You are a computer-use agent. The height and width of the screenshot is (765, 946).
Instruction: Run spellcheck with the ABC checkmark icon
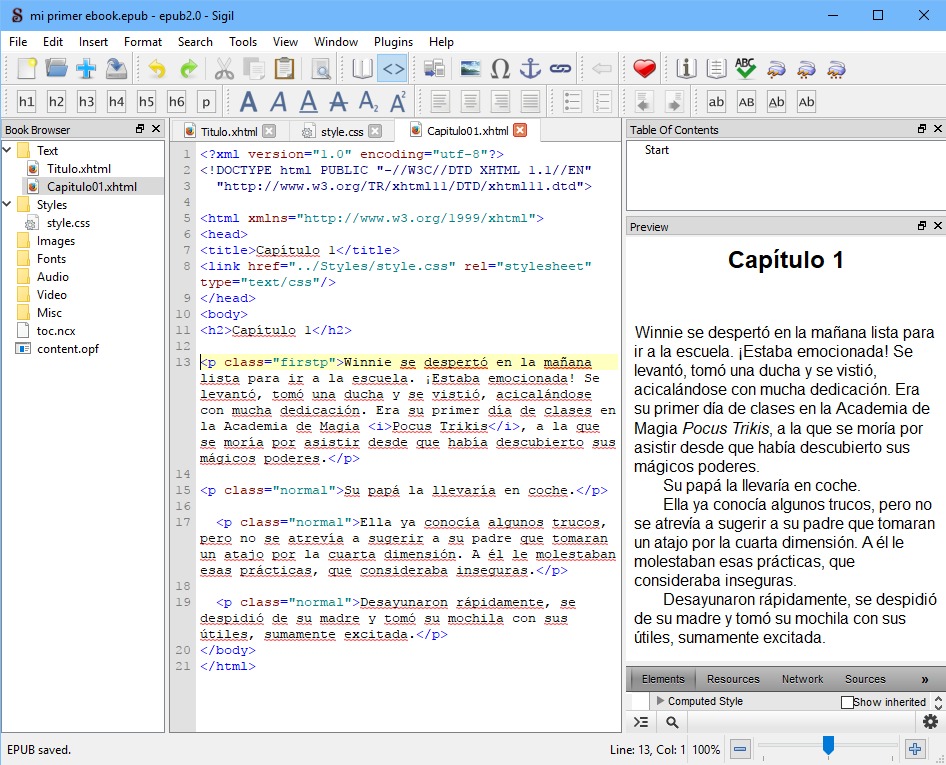(x=745, y=69)
